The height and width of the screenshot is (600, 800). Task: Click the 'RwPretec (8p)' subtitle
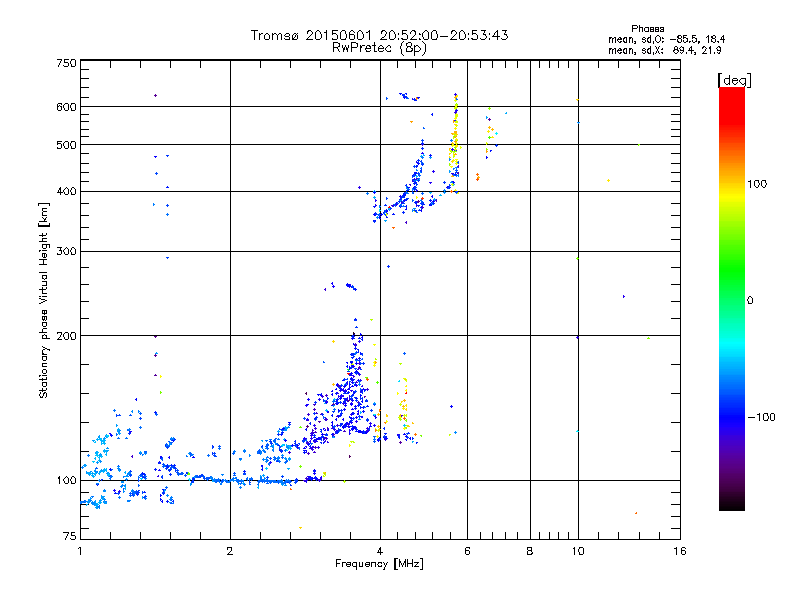click(x=379, y=48)
